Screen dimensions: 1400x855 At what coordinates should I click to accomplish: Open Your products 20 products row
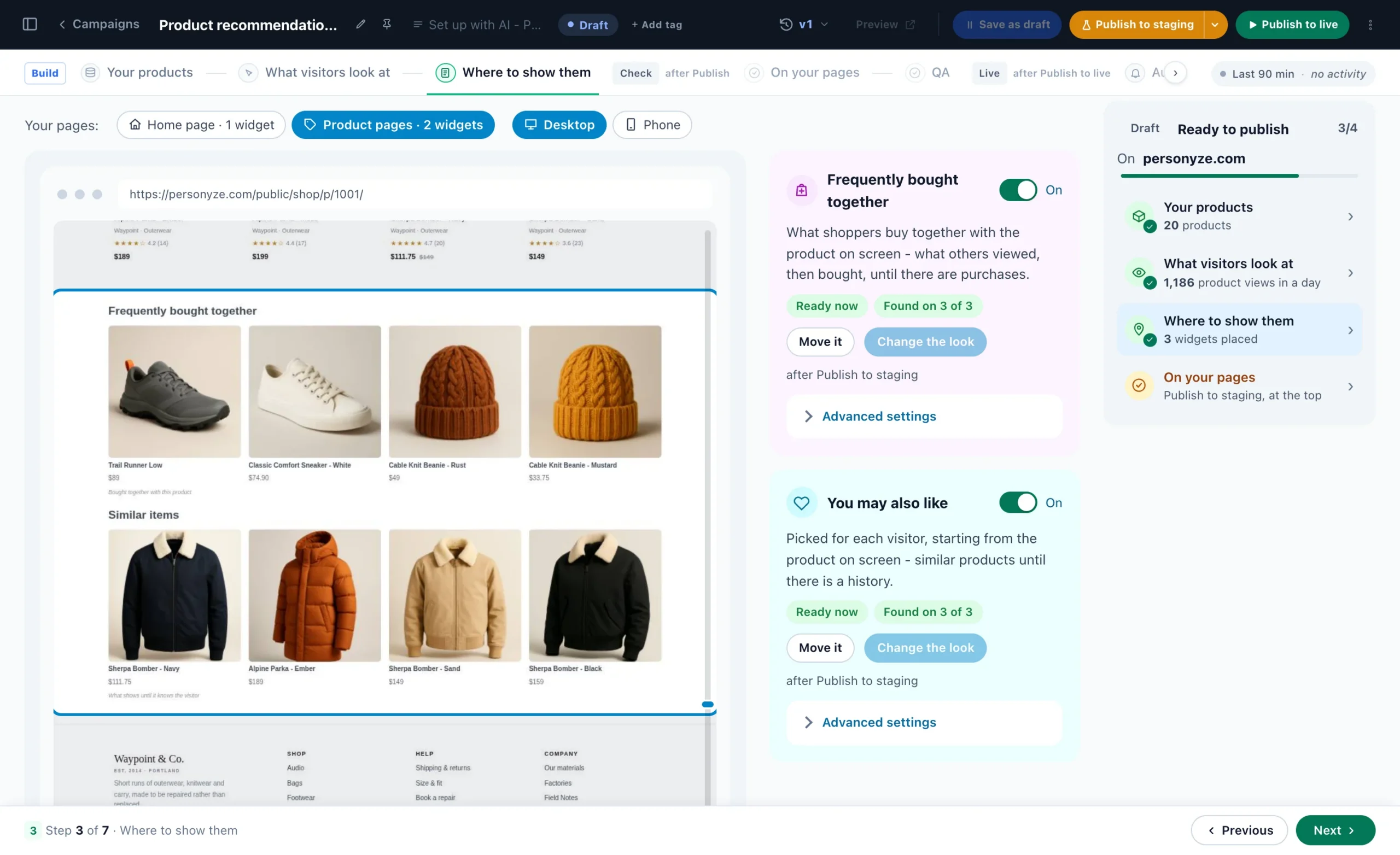tap(1239, 216)
